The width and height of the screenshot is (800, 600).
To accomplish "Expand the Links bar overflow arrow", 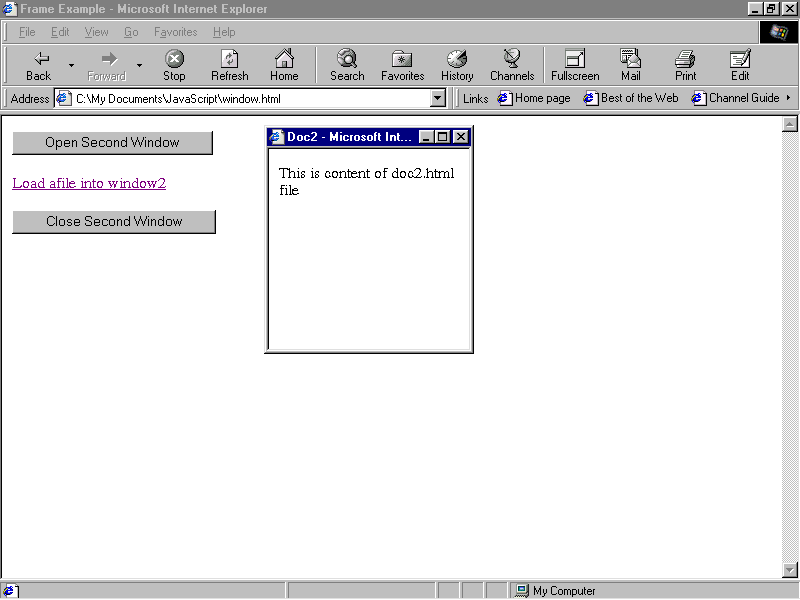I will 789,98.
